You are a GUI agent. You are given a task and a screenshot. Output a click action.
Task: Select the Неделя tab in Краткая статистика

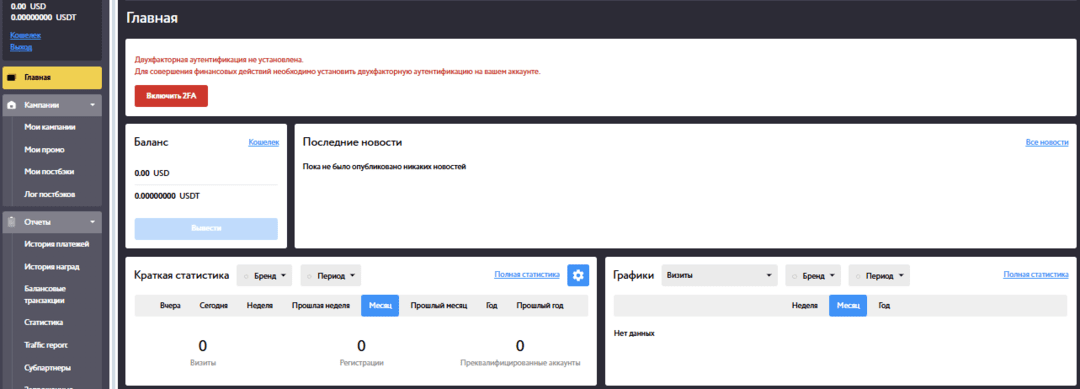click(x=260, y=306)
